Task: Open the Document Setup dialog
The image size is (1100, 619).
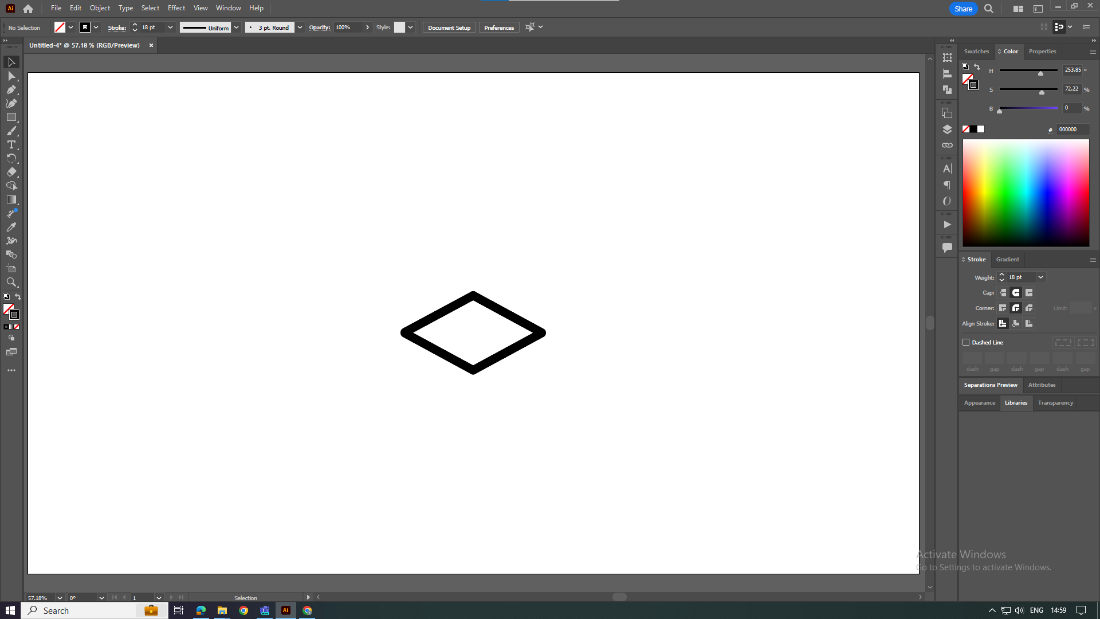Action: click(x=448, y=27)
